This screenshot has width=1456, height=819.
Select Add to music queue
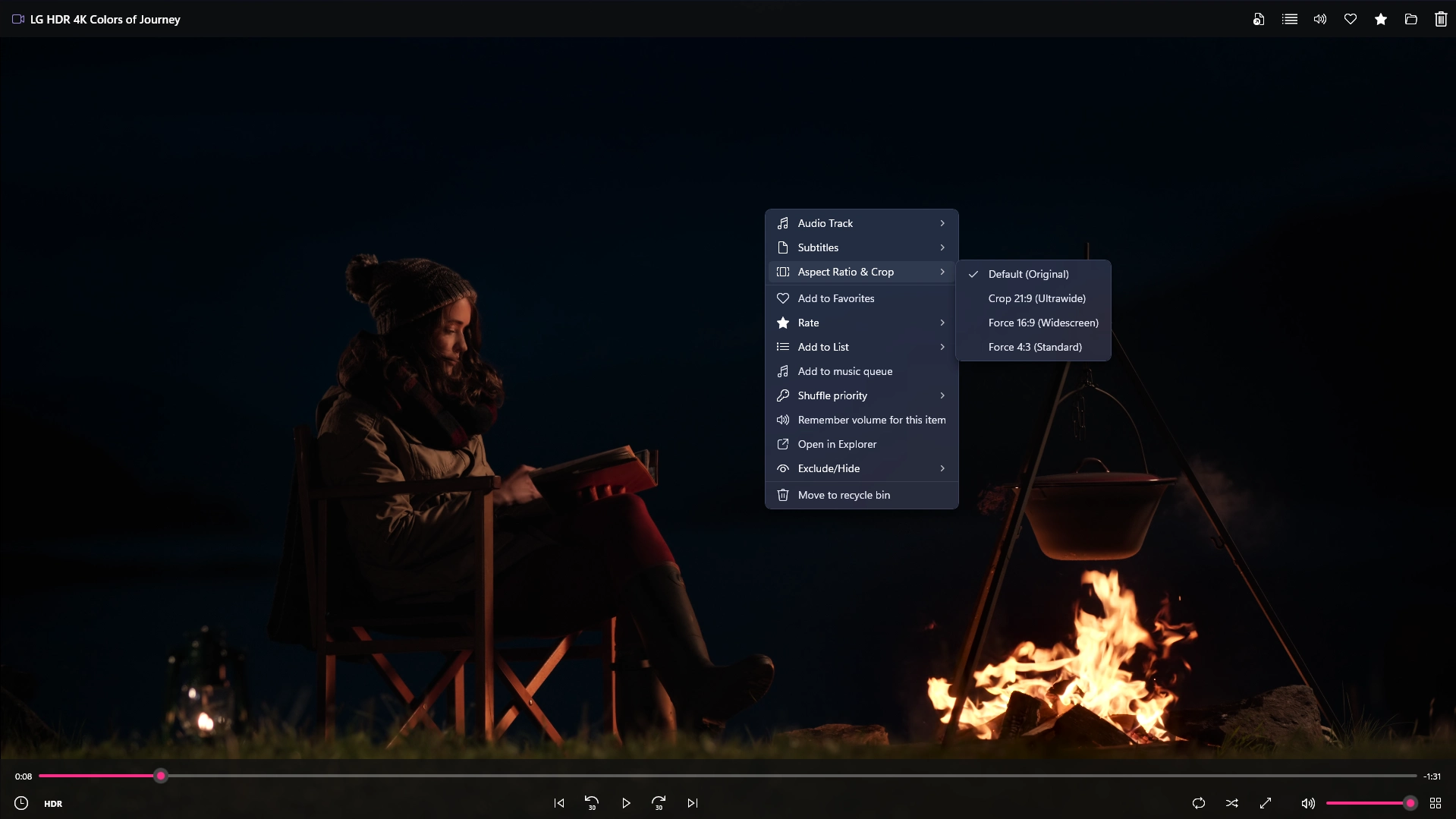click(x=861, y=371)
